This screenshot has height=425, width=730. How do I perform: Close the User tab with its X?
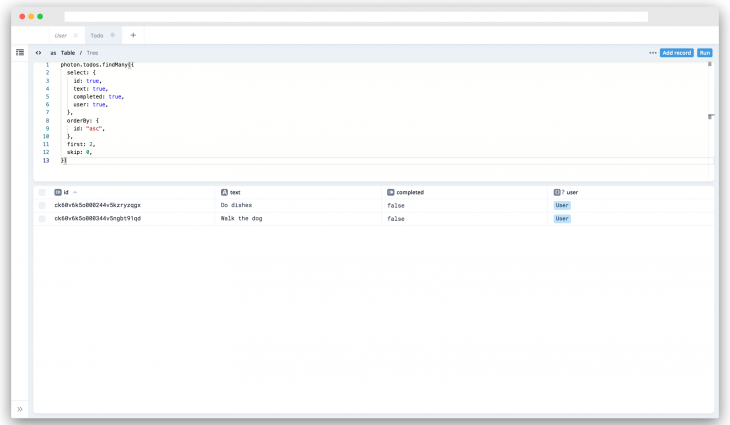(76, 35)
